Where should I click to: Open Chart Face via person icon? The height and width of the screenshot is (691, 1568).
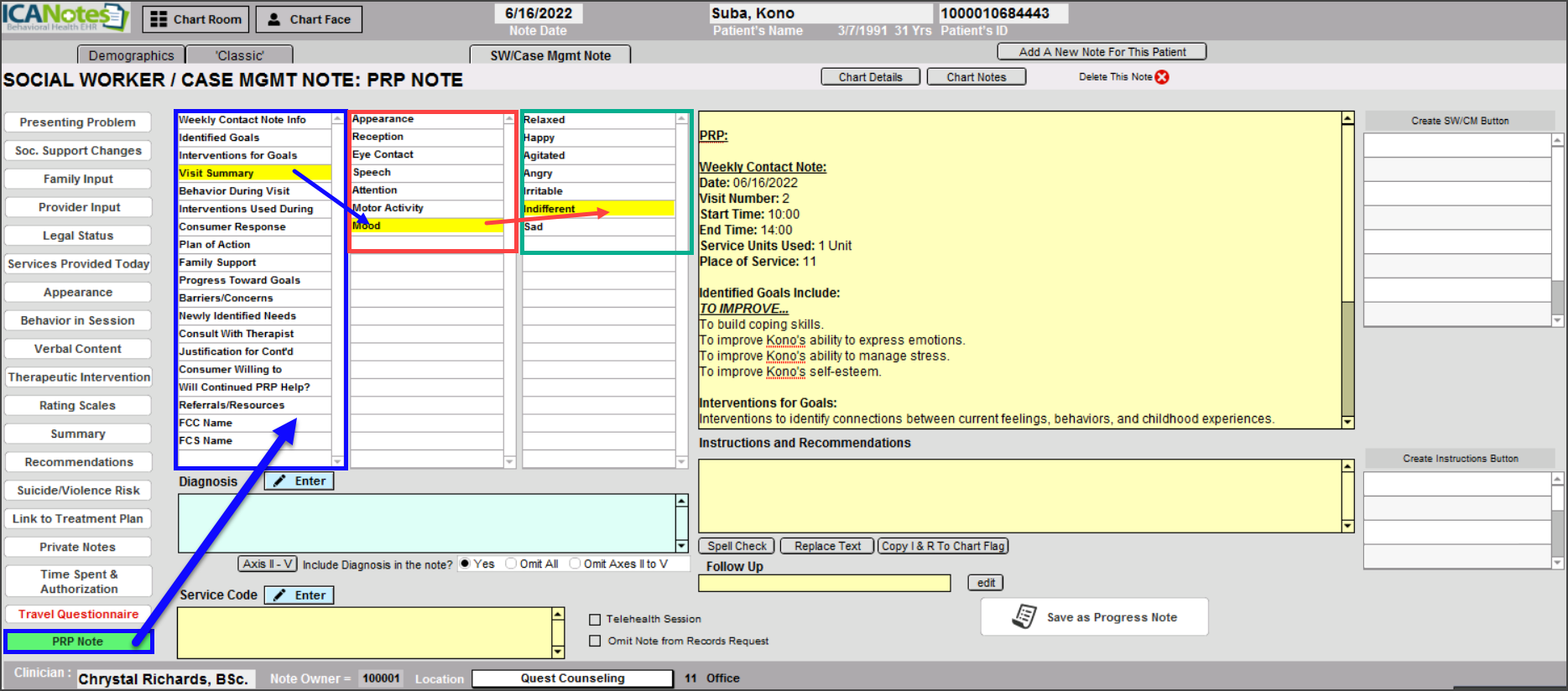[x=273, y=19]
